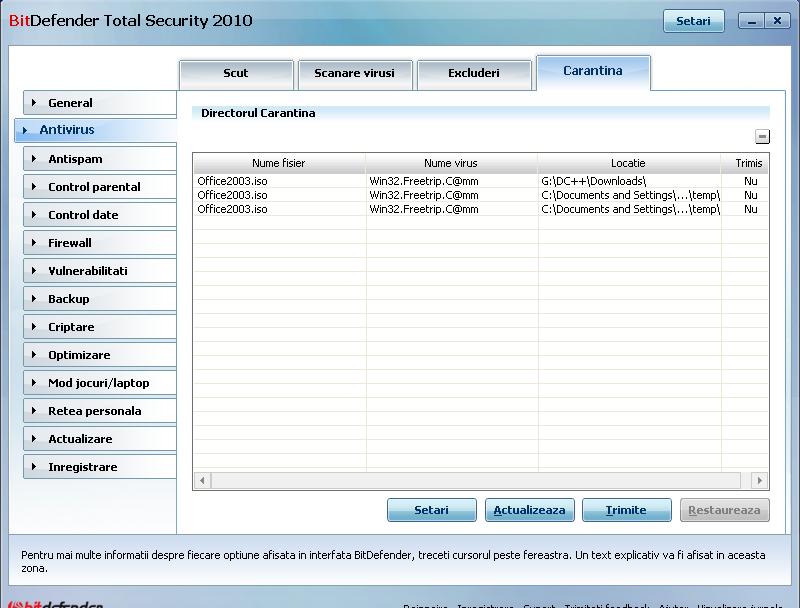Click the Setari button below the list
Screen dimensions: 800x608
click(x=432, y=510)
